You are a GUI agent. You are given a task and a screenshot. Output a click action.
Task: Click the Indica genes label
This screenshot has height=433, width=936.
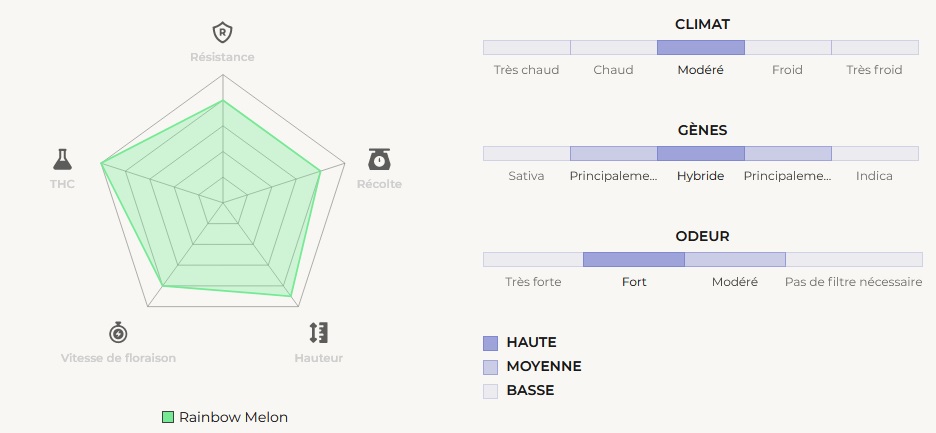pos(874,176)
